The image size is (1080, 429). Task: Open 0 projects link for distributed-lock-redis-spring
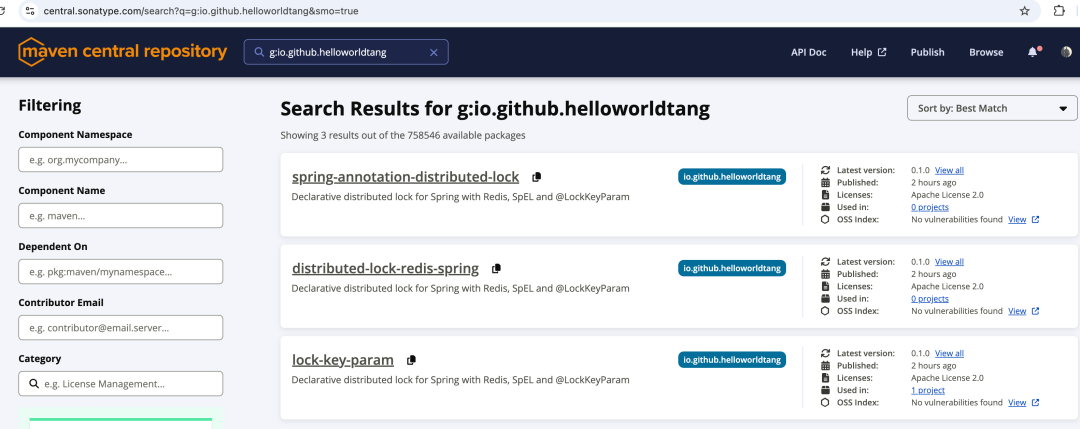coord(930,299)
